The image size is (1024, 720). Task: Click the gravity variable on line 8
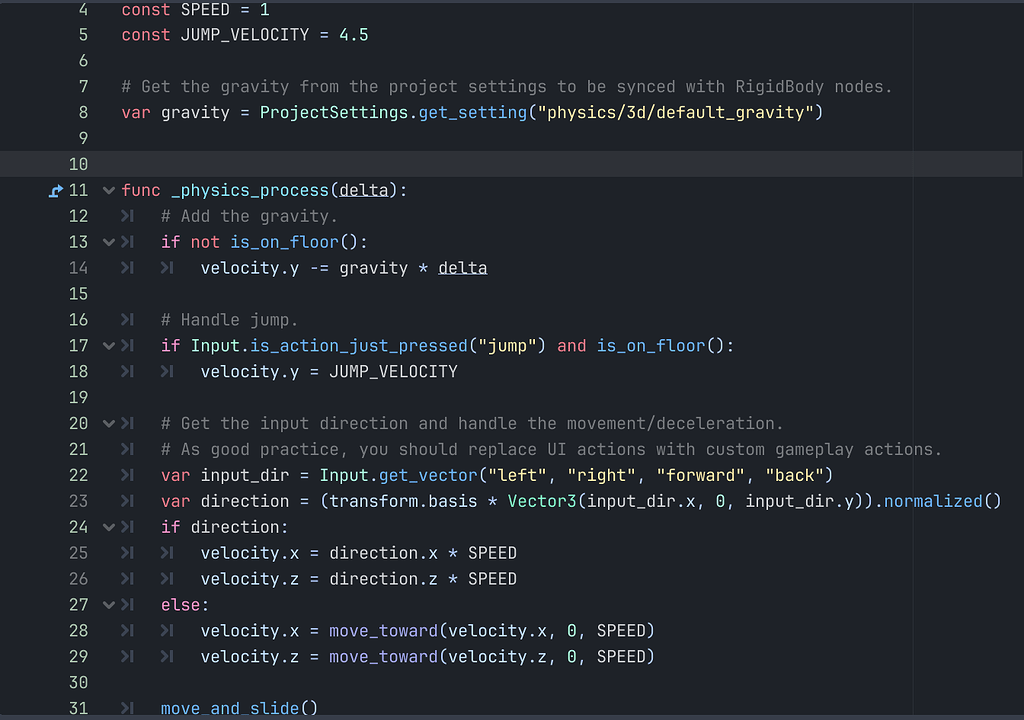196,112
